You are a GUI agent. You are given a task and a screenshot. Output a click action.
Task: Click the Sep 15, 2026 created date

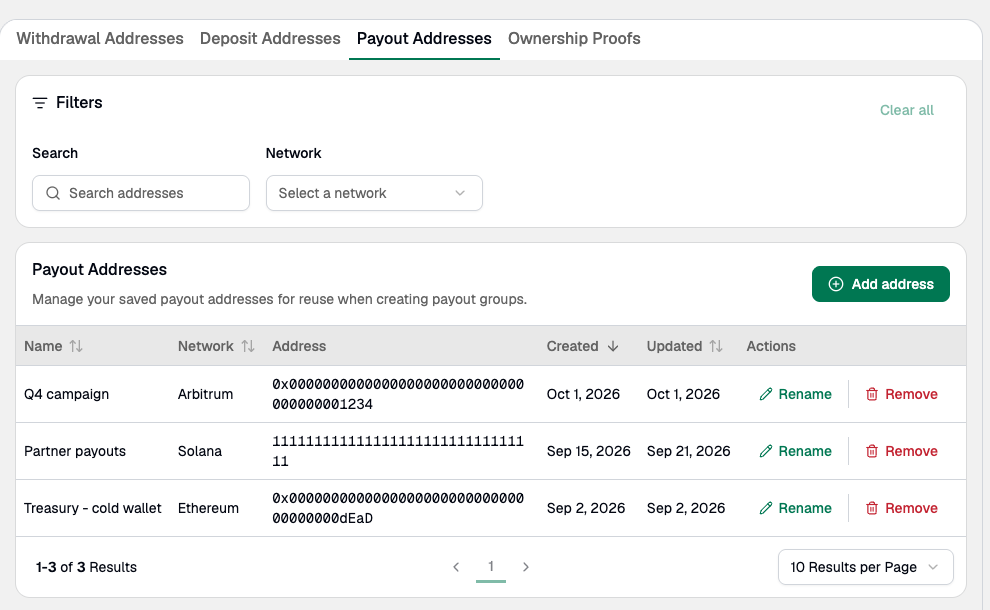(588, 451)
